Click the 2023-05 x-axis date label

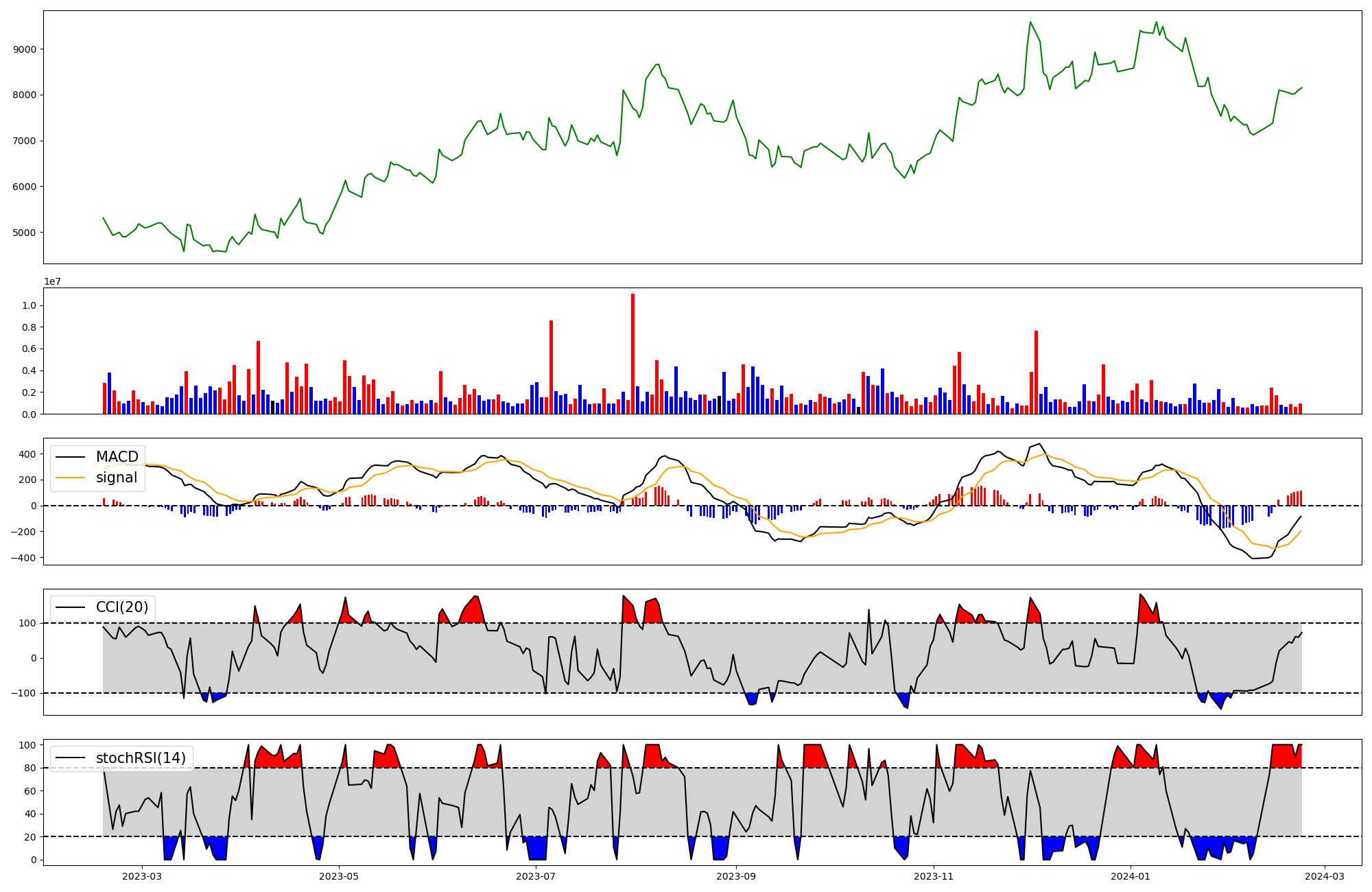click(x=340, y=876)
